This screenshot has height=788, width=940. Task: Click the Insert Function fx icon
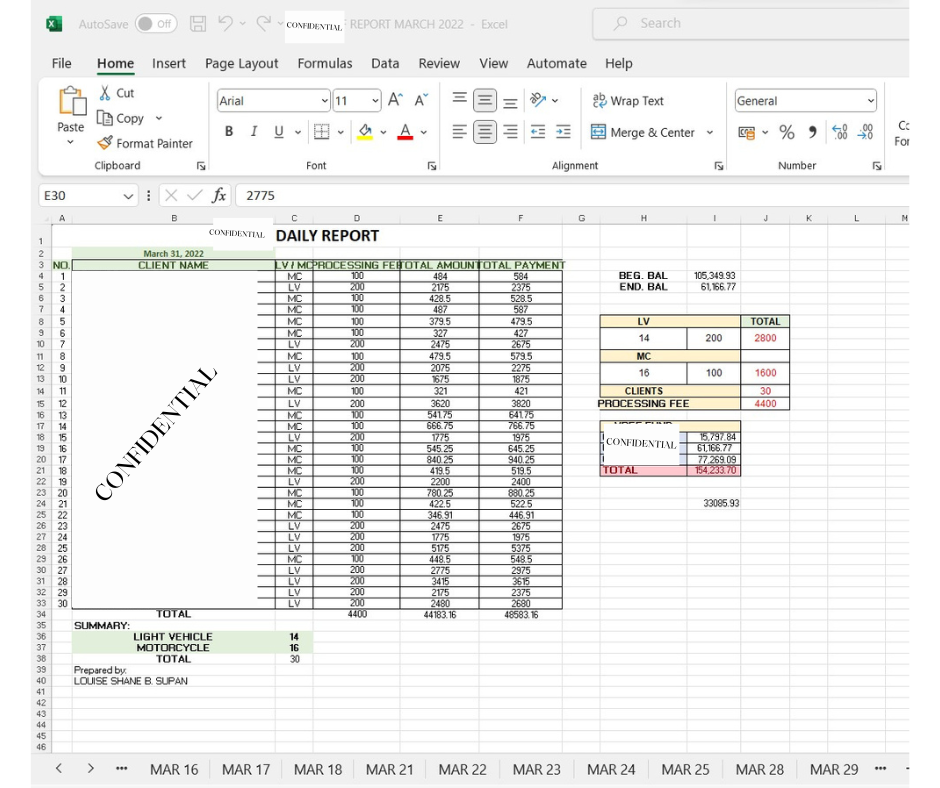click(219, 196)
